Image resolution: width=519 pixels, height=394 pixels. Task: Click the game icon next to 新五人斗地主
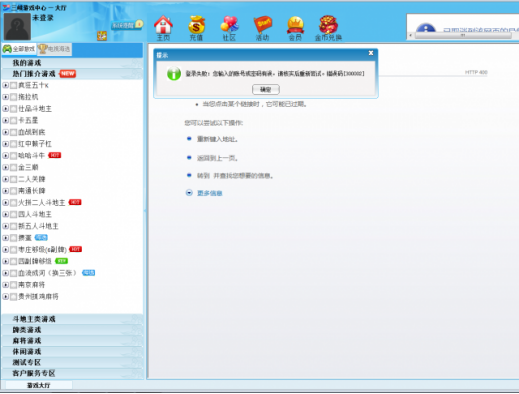click(14, 226)
